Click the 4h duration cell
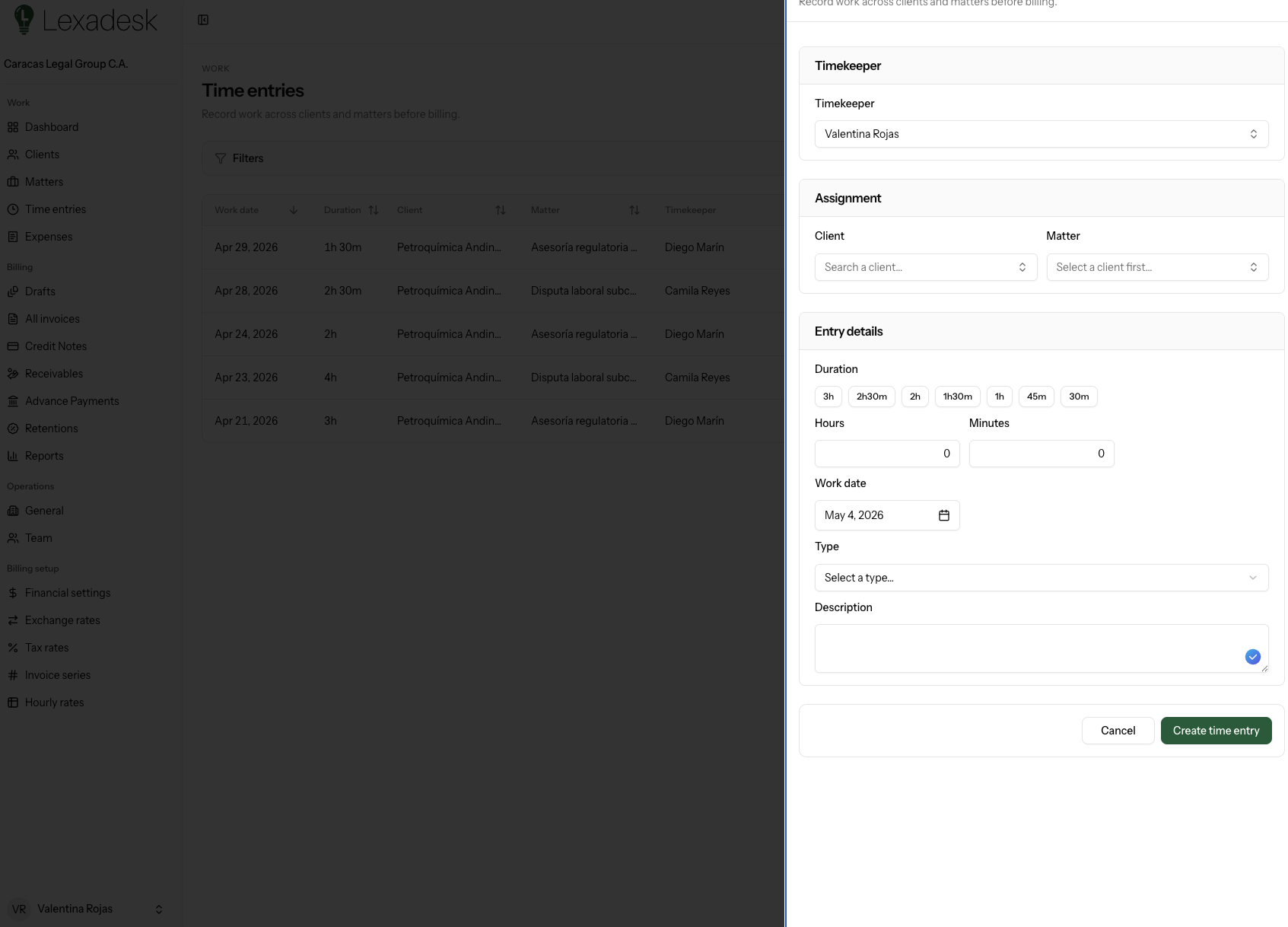Viewport: 1288px width, 927px height. (x=330, y=377)
